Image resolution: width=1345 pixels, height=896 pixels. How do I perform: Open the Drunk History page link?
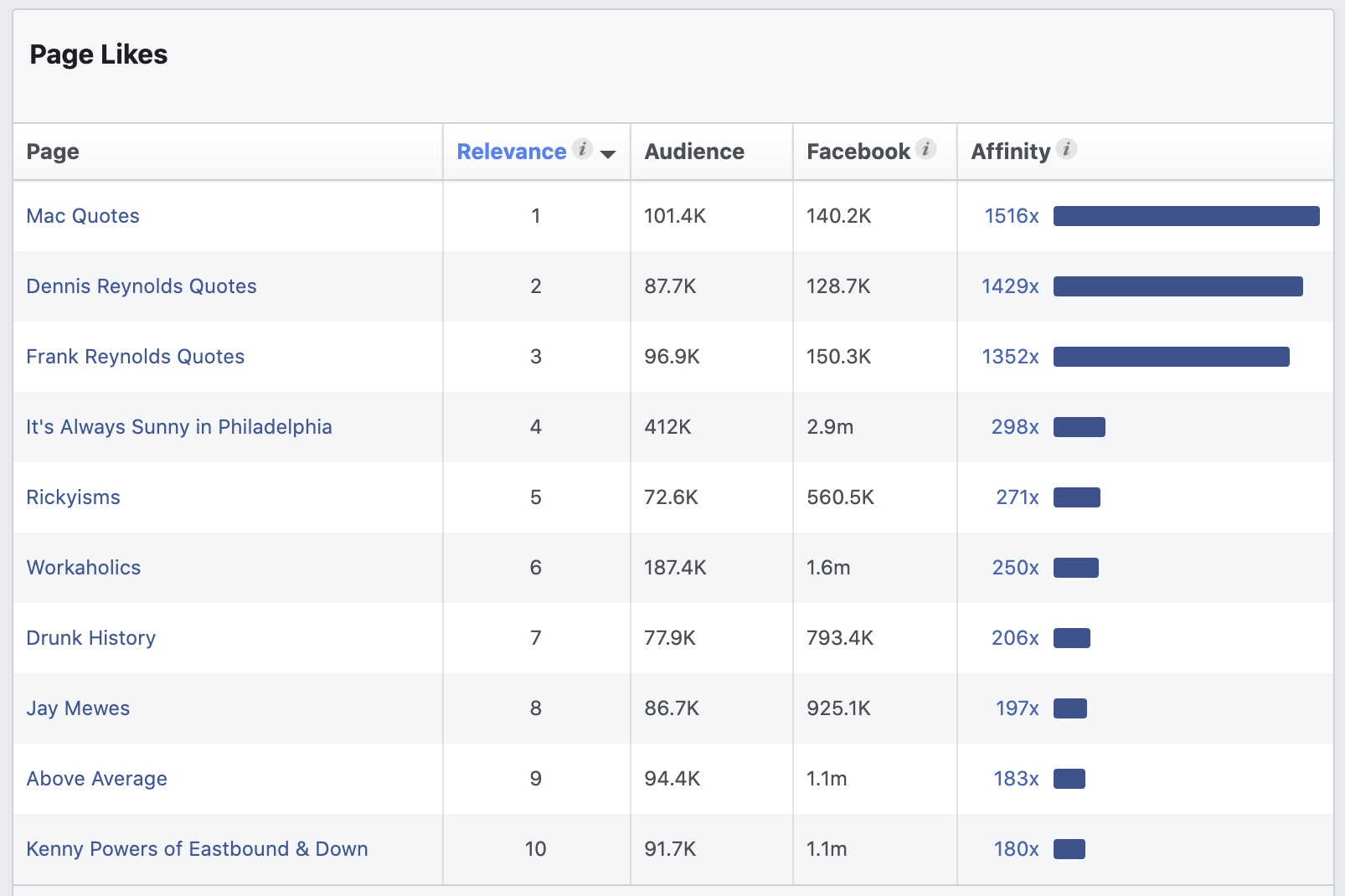pyautogui.click(x=90, y=638)
